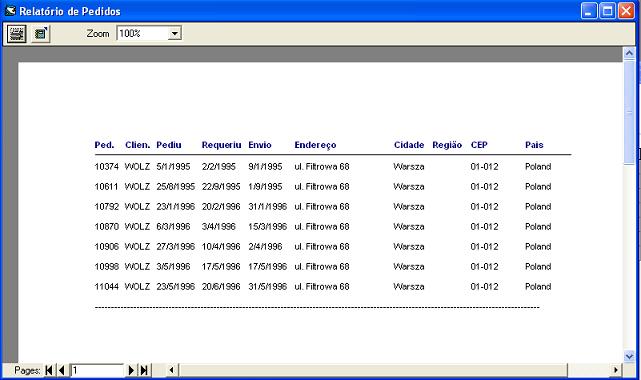Click the date 2/2/1995
The height and width of the screenshot is (380, 641).
219,167
